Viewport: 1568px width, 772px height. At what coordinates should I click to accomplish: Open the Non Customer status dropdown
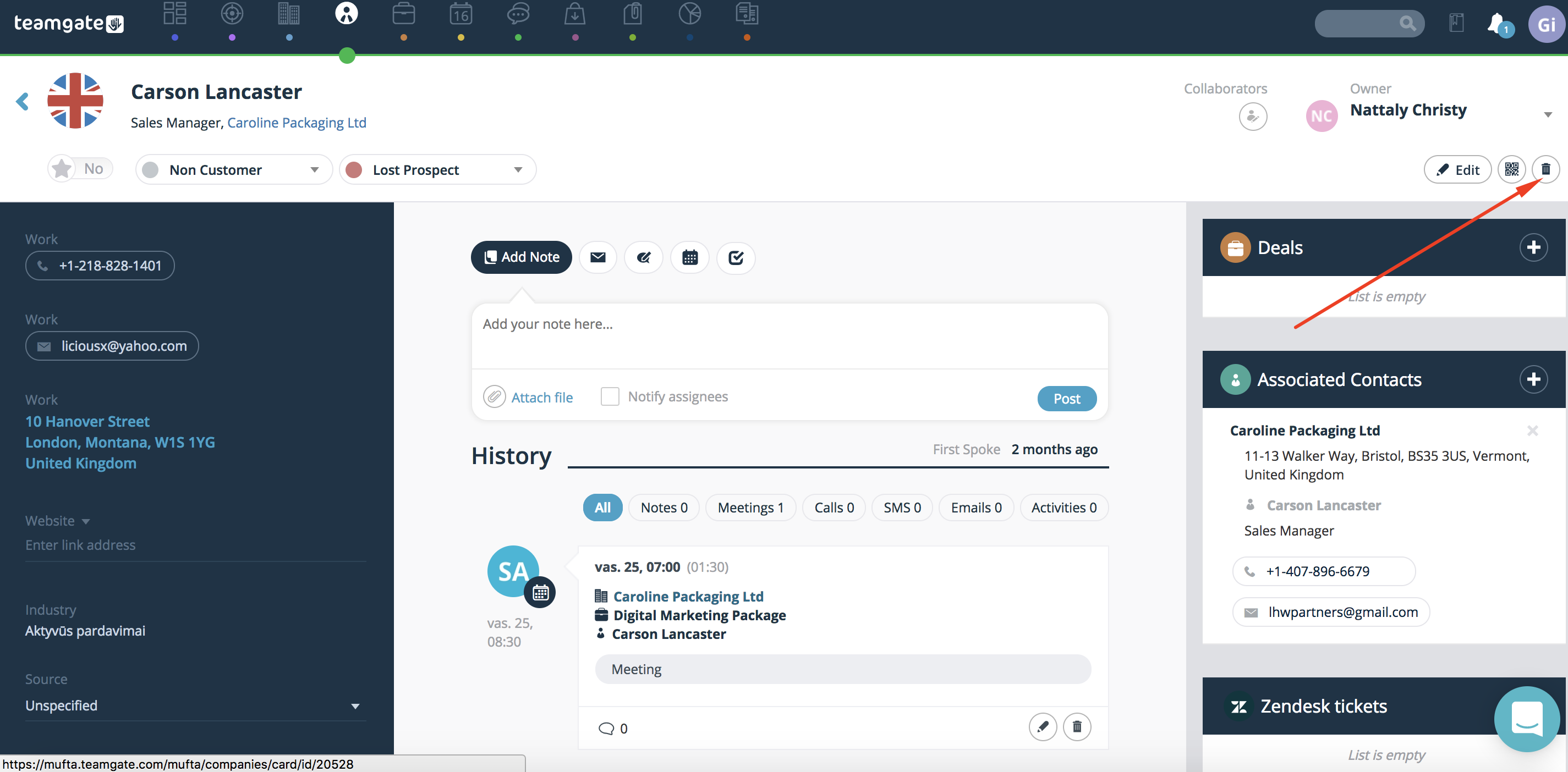(x=234, y=170)
